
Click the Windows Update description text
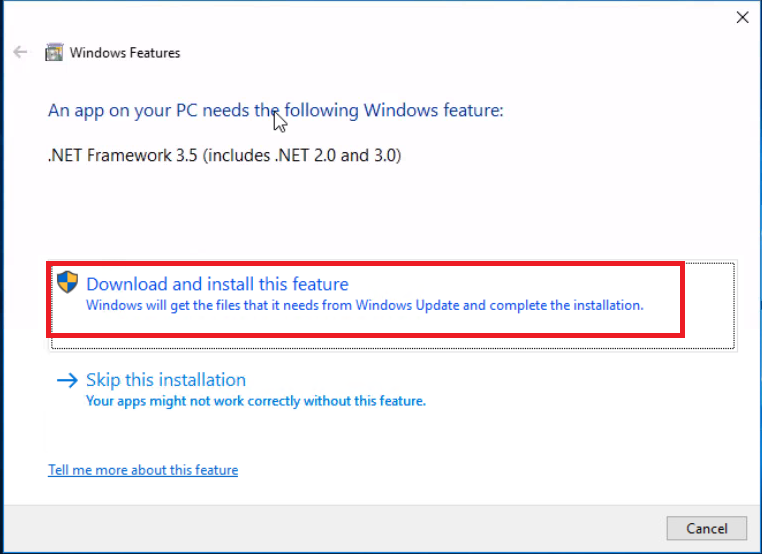click(x=364, y=306)
